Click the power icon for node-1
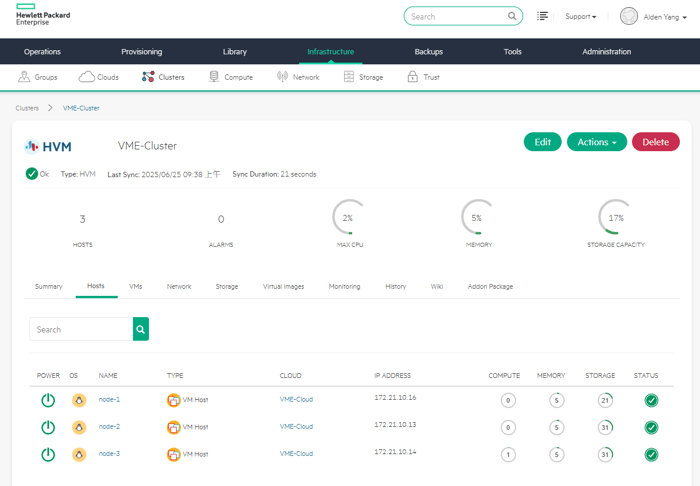The width and height of the screenshot is (700, 486). (x=48, y=400)
